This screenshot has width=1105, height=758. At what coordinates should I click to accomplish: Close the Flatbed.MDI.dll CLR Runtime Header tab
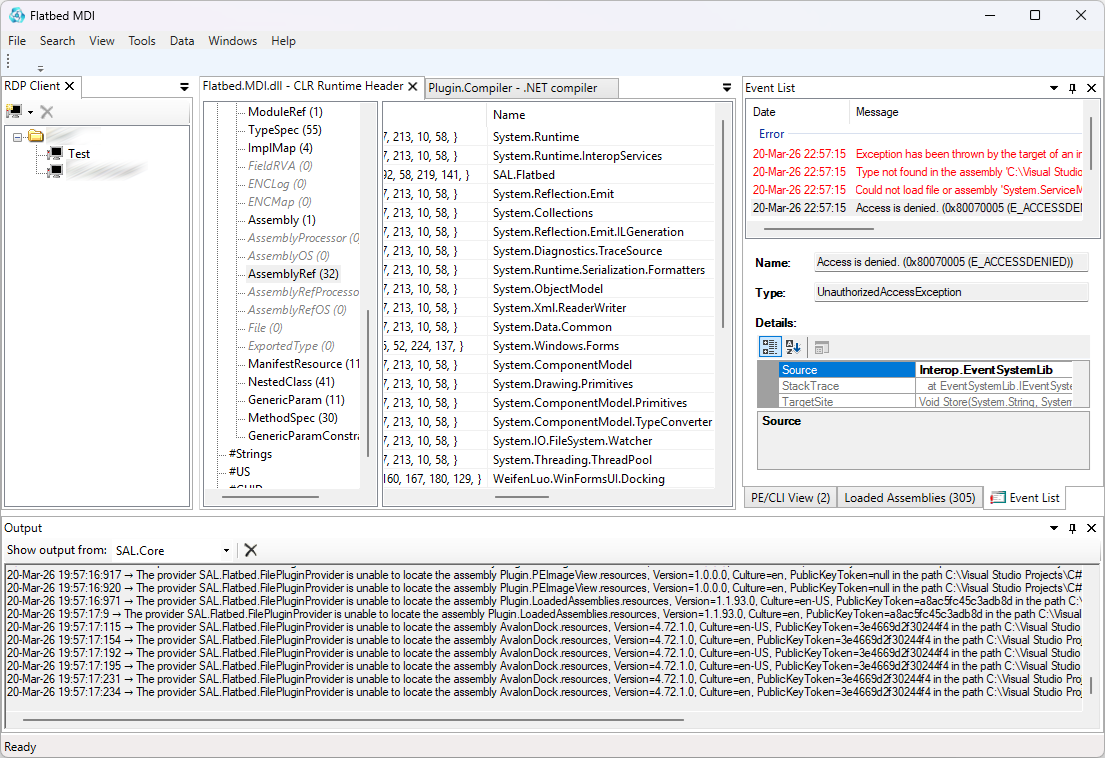click(413, 87)
